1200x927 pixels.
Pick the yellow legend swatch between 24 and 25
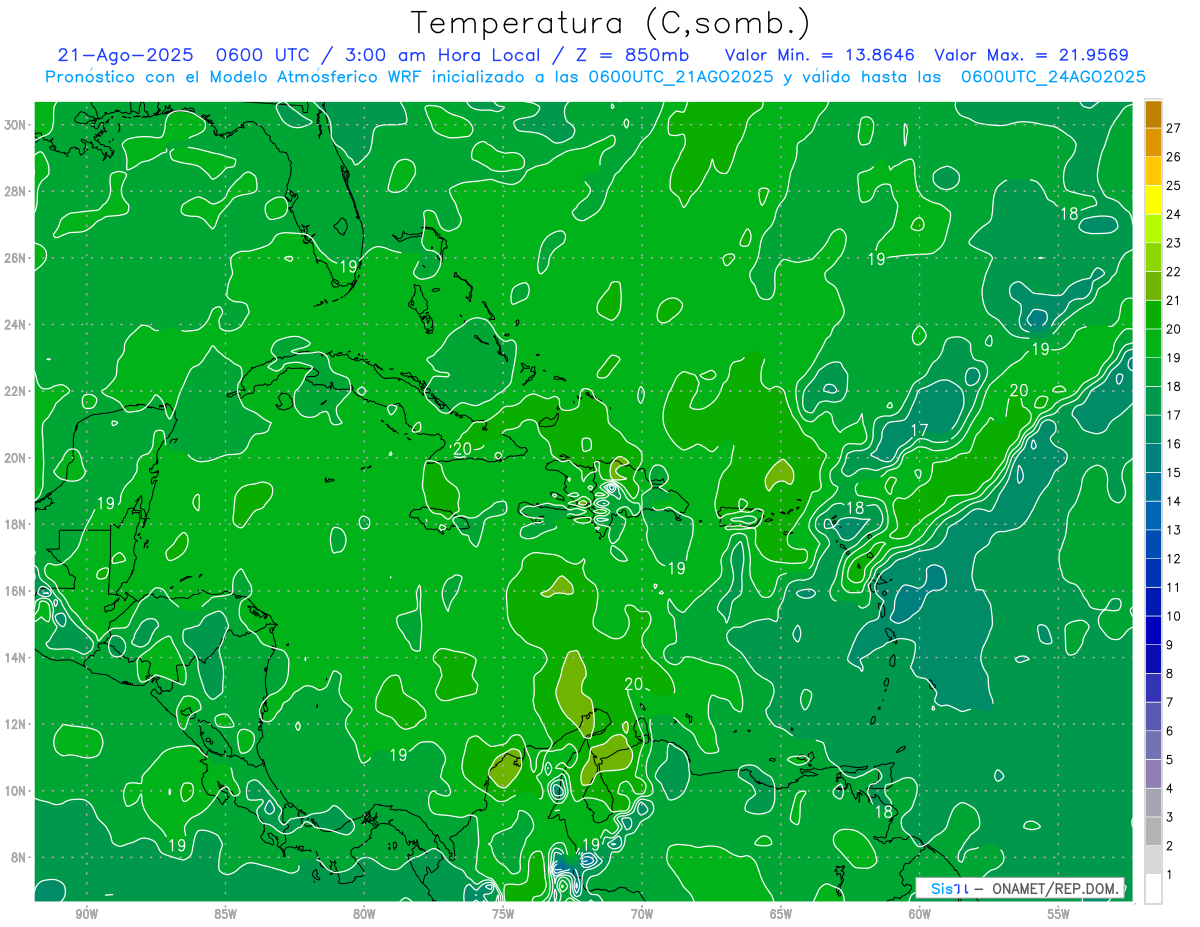(1153, 200)
